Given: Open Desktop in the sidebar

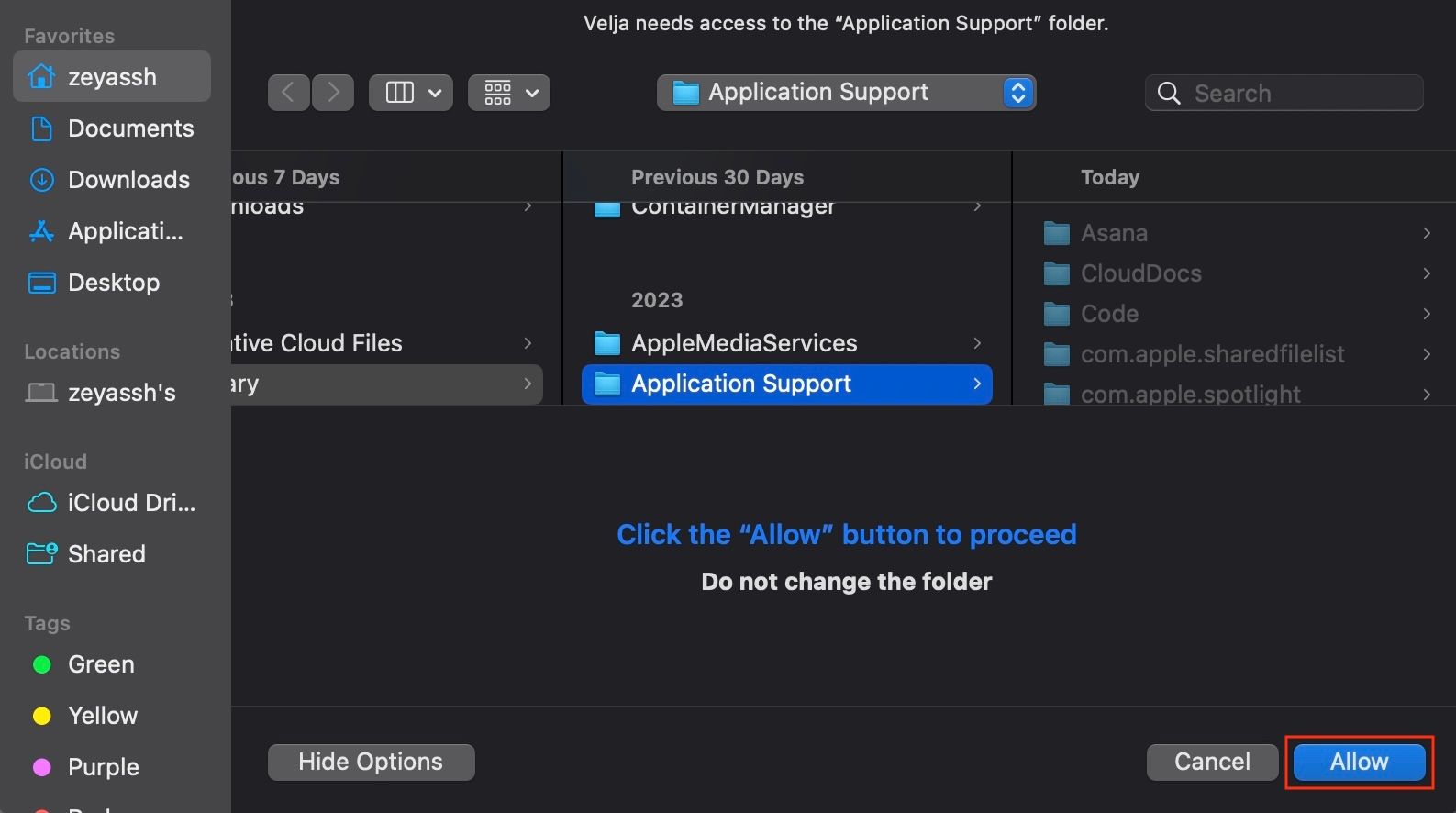Looking at the screenshot, I should pos(112,283).
